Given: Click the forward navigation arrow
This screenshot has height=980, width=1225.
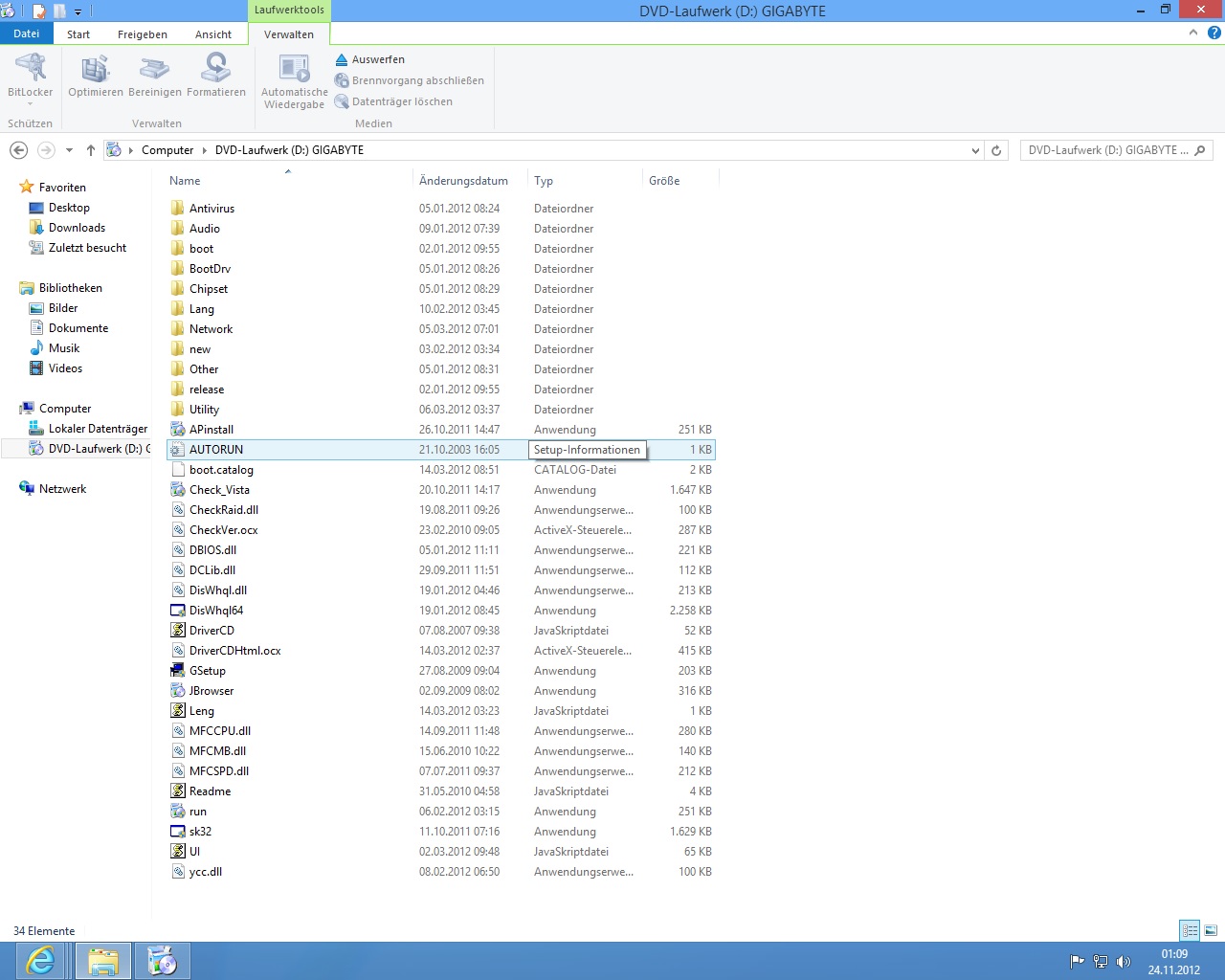Looking at the screenshot, I should point(46,150).
